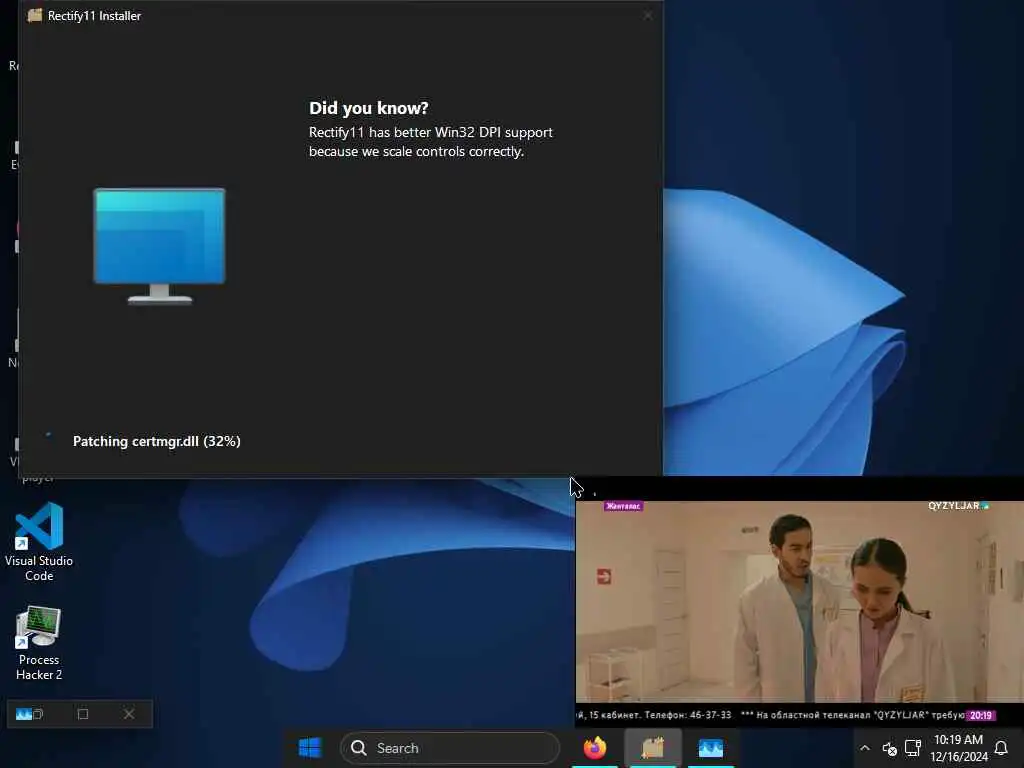Click the 20:19 time badge in video
Image resolution: width=1024 pixels, height=768 pixels.
(980, 715)
